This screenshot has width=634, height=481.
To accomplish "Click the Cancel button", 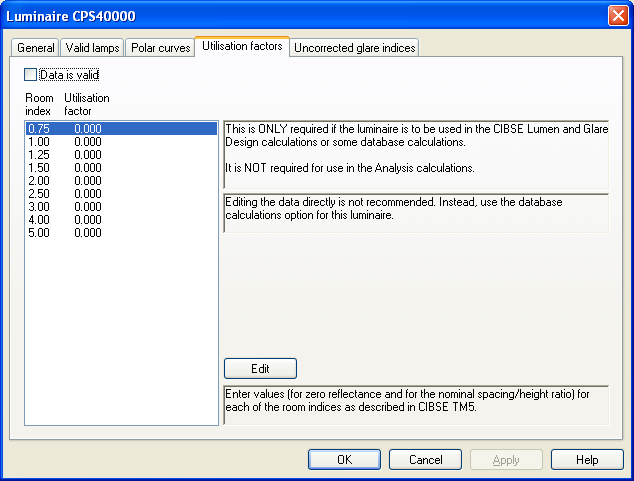I will click(425, 460).
